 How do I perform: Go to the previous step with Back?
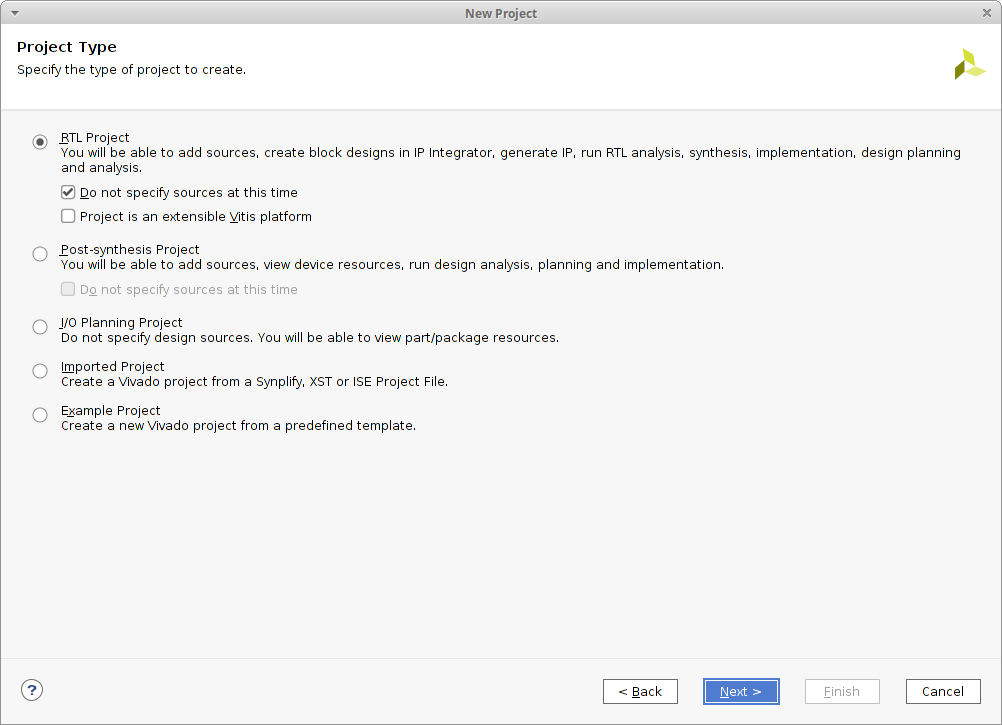pyautogui.click(x=640, y=691)
